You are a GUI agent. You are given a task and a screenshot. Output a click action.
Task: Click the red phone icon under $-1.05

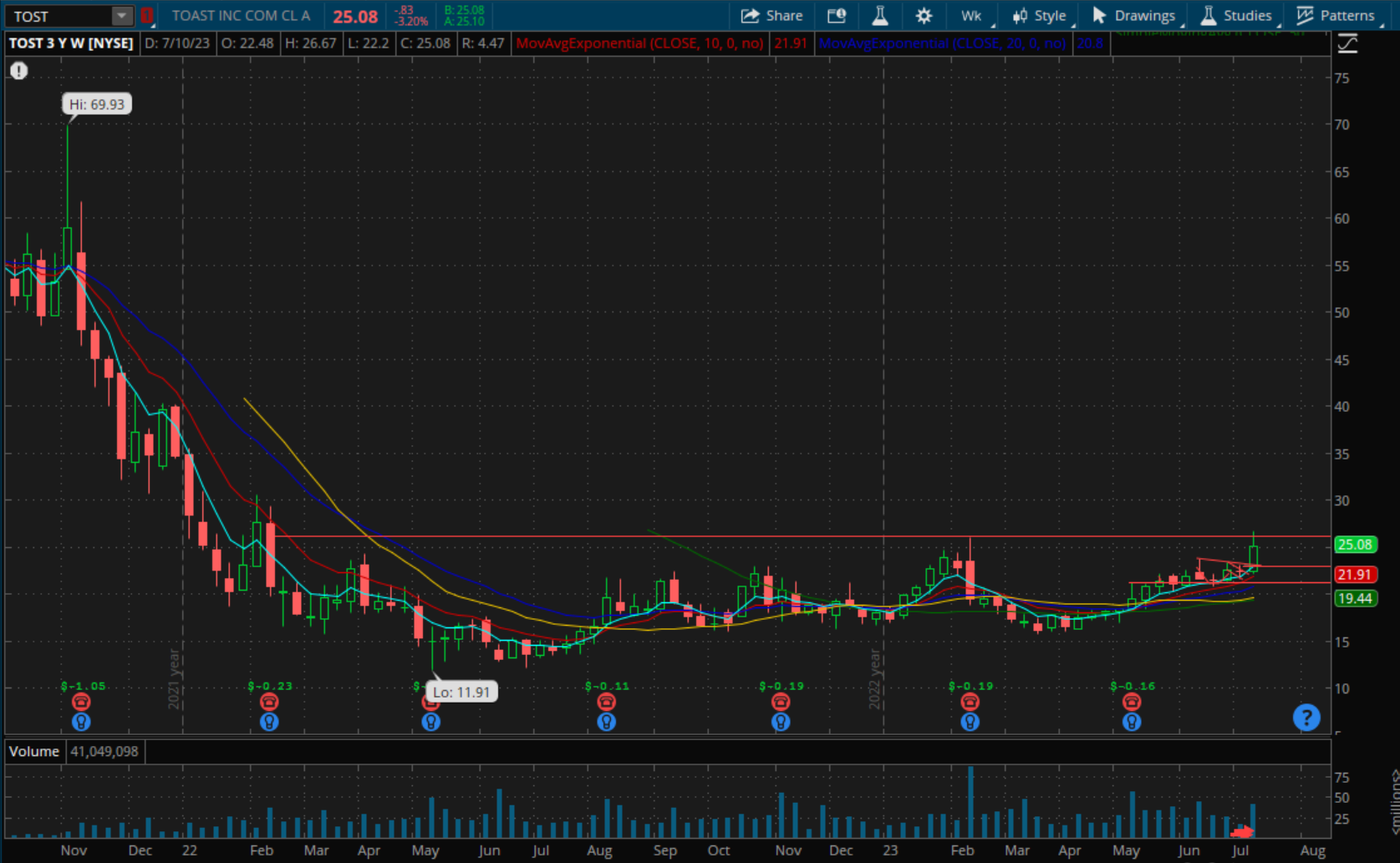coord(81,702)
